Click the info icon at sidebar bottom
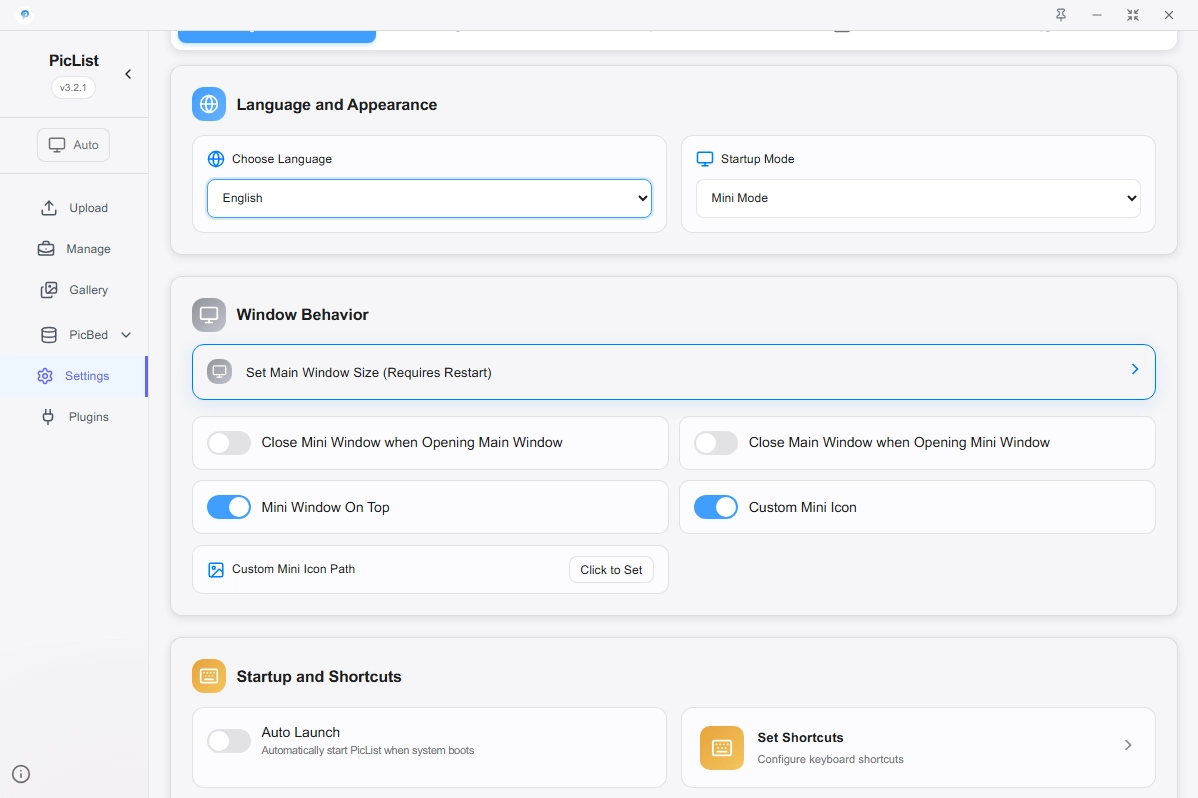Screen dimensions: 1198x798 point(21,774)
